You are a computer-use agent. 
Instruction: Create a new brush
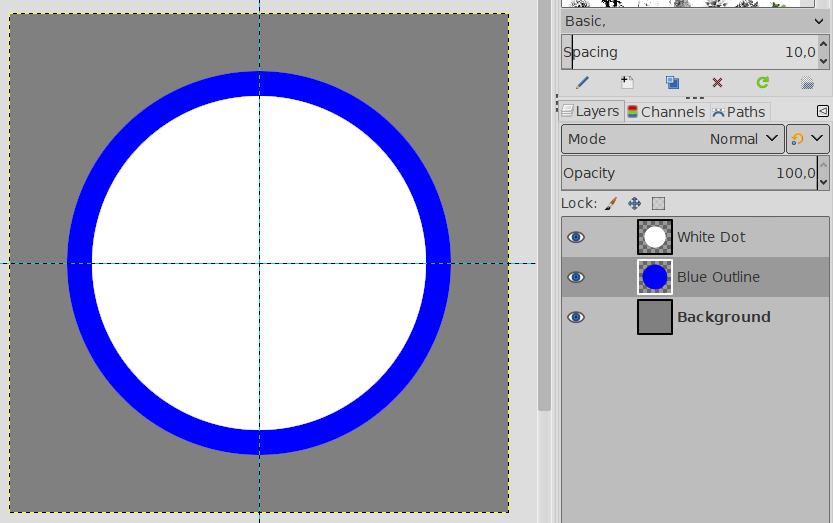(627, 83)
